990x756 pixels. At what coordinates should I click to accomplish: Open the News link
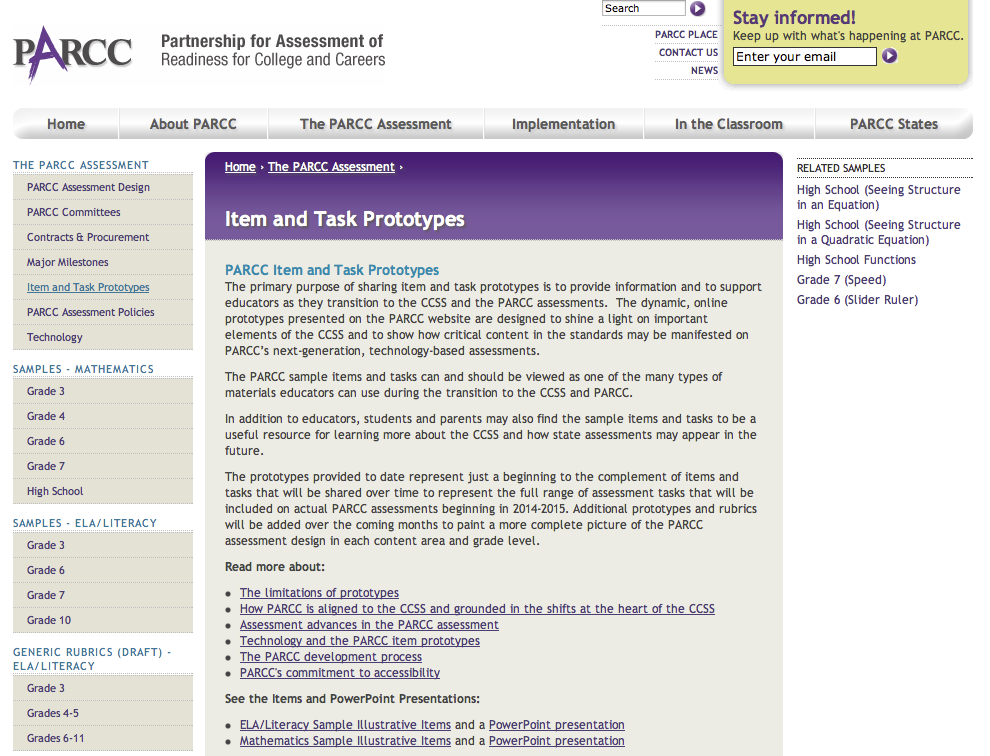click(704, 70)
